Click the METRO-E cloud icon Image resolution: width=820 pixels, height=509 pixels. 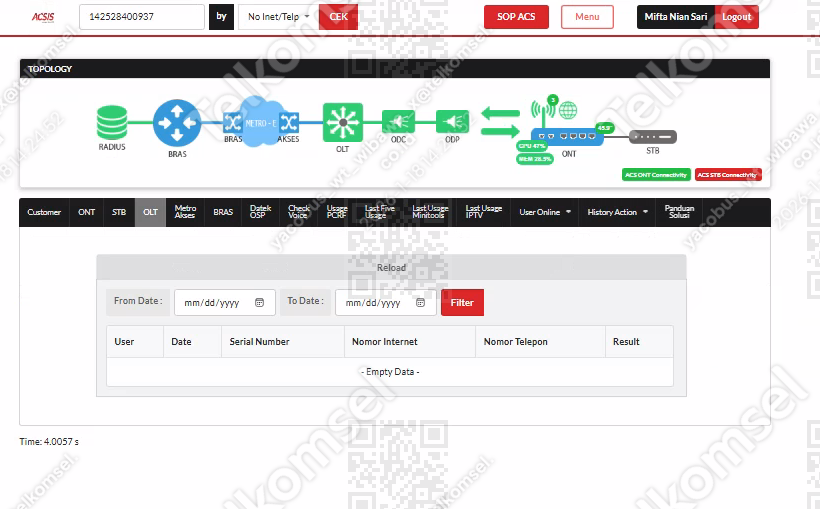[x=260, y=122]
